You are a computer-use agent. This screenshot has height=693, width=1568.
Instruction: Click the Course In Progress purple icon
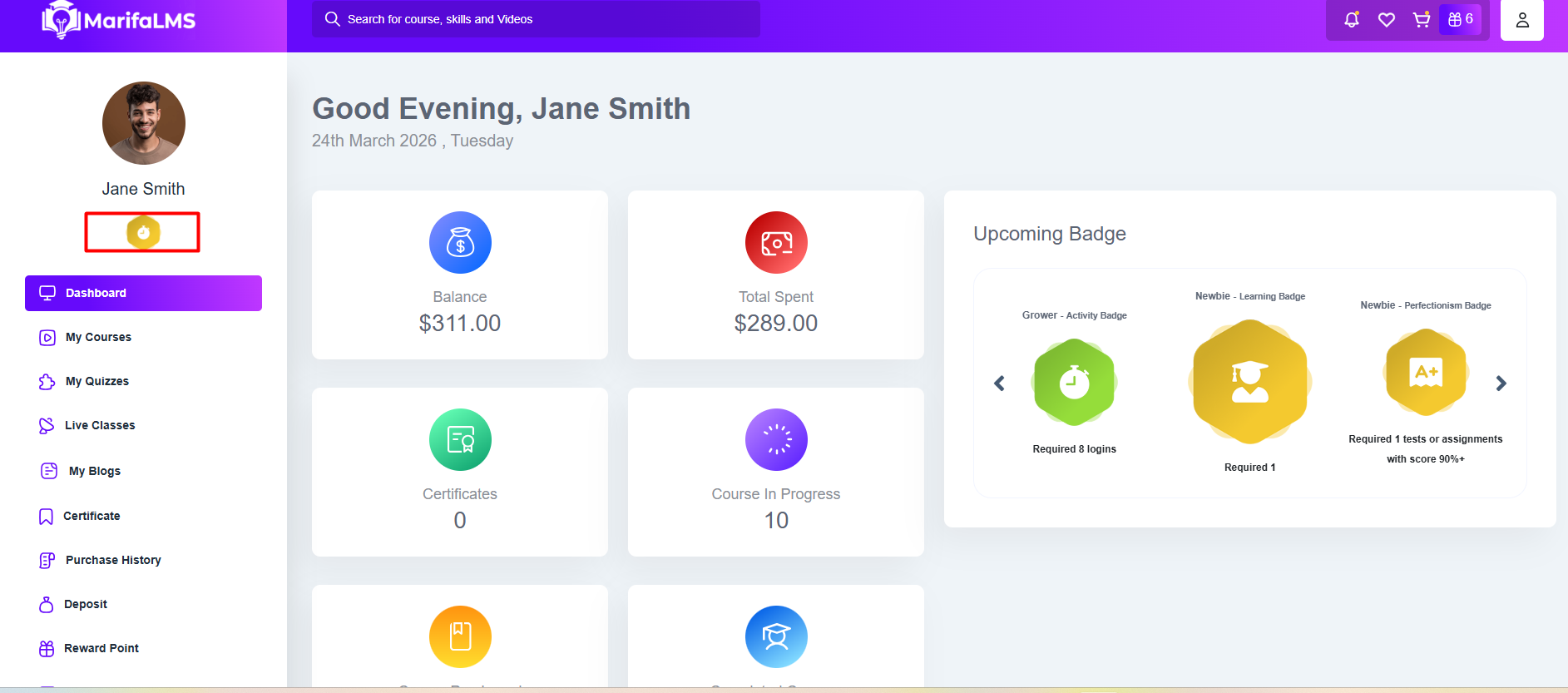776,440
